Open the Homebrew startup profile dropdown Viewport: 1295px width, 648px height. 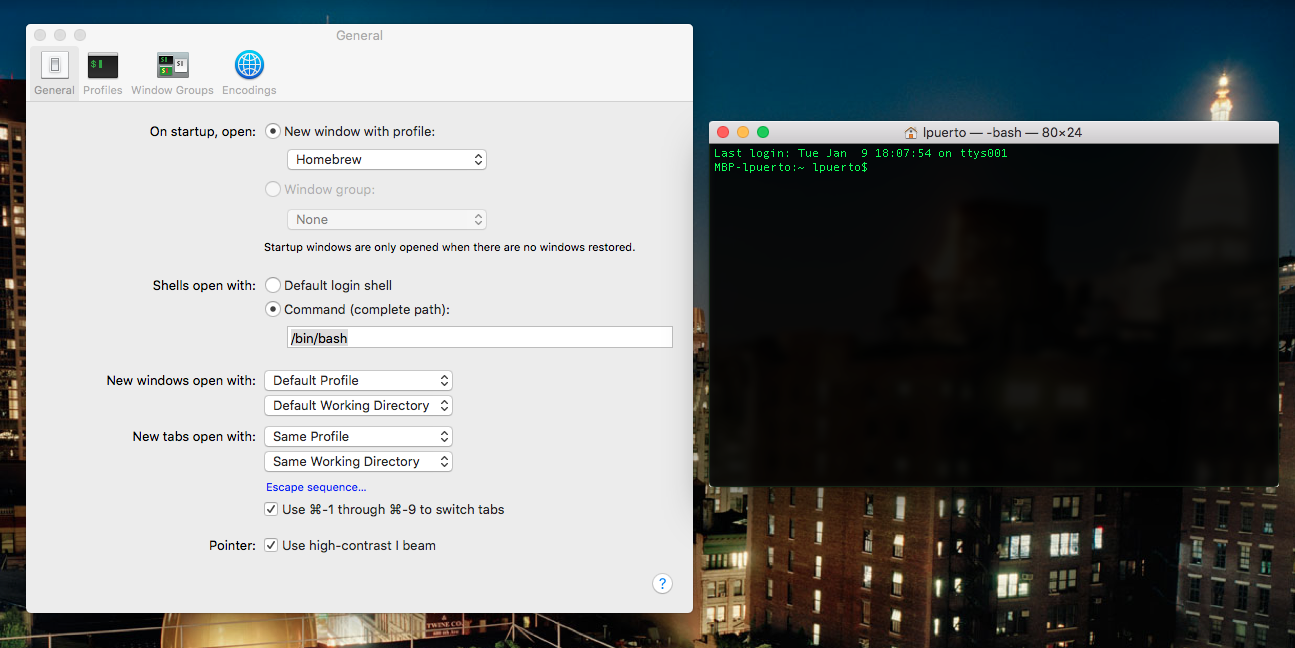[386, 159]
